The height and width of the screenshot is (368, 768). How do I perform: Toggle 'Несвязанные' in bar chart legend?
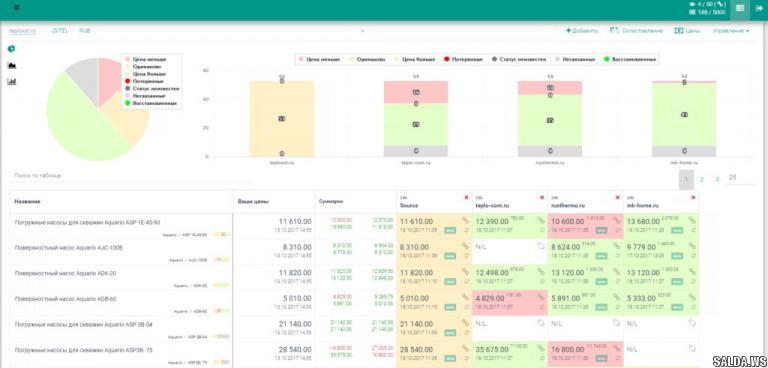coord(576,59)
